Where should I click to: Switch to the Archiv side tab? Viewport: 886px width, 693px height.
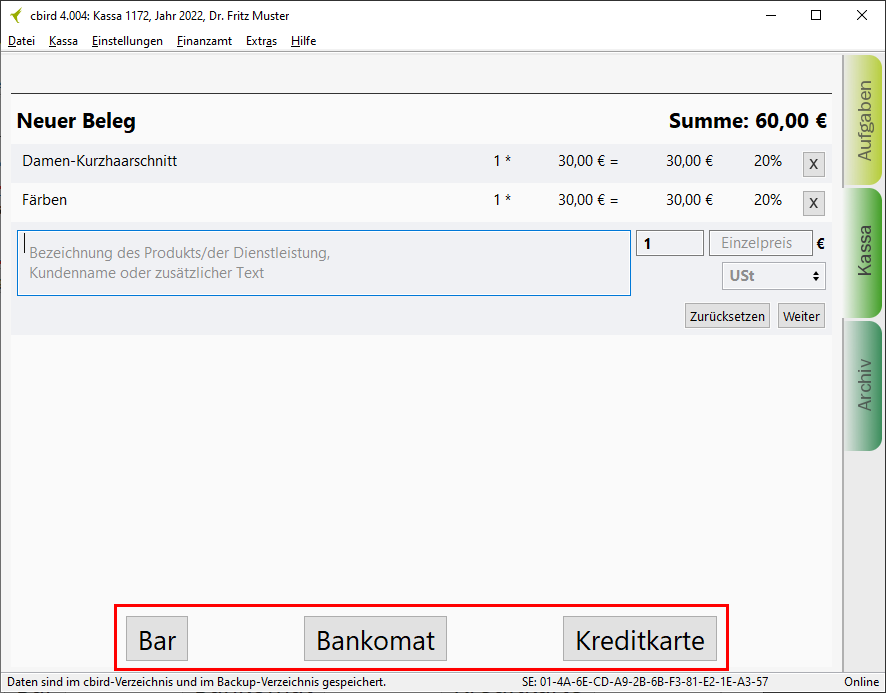pyautogui.click(x=863, y=384)
